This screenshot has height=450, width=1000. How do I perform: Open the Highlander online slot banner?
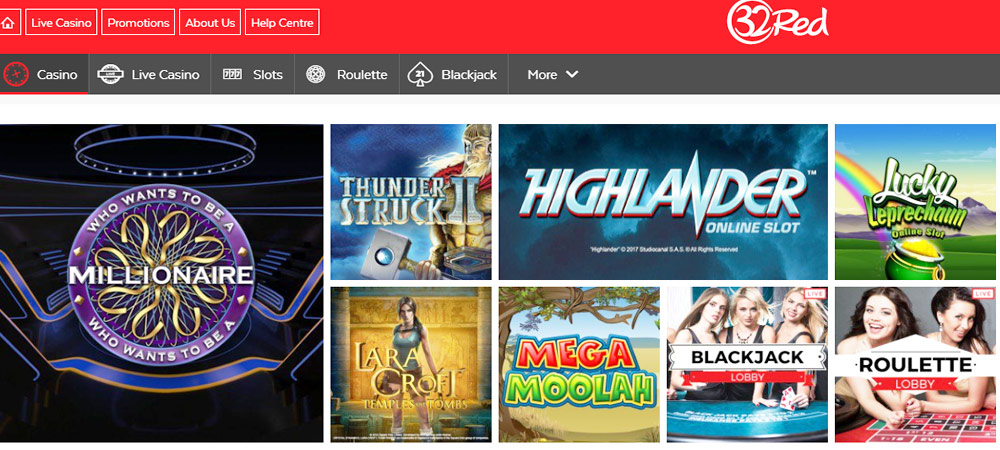point(663,202)
